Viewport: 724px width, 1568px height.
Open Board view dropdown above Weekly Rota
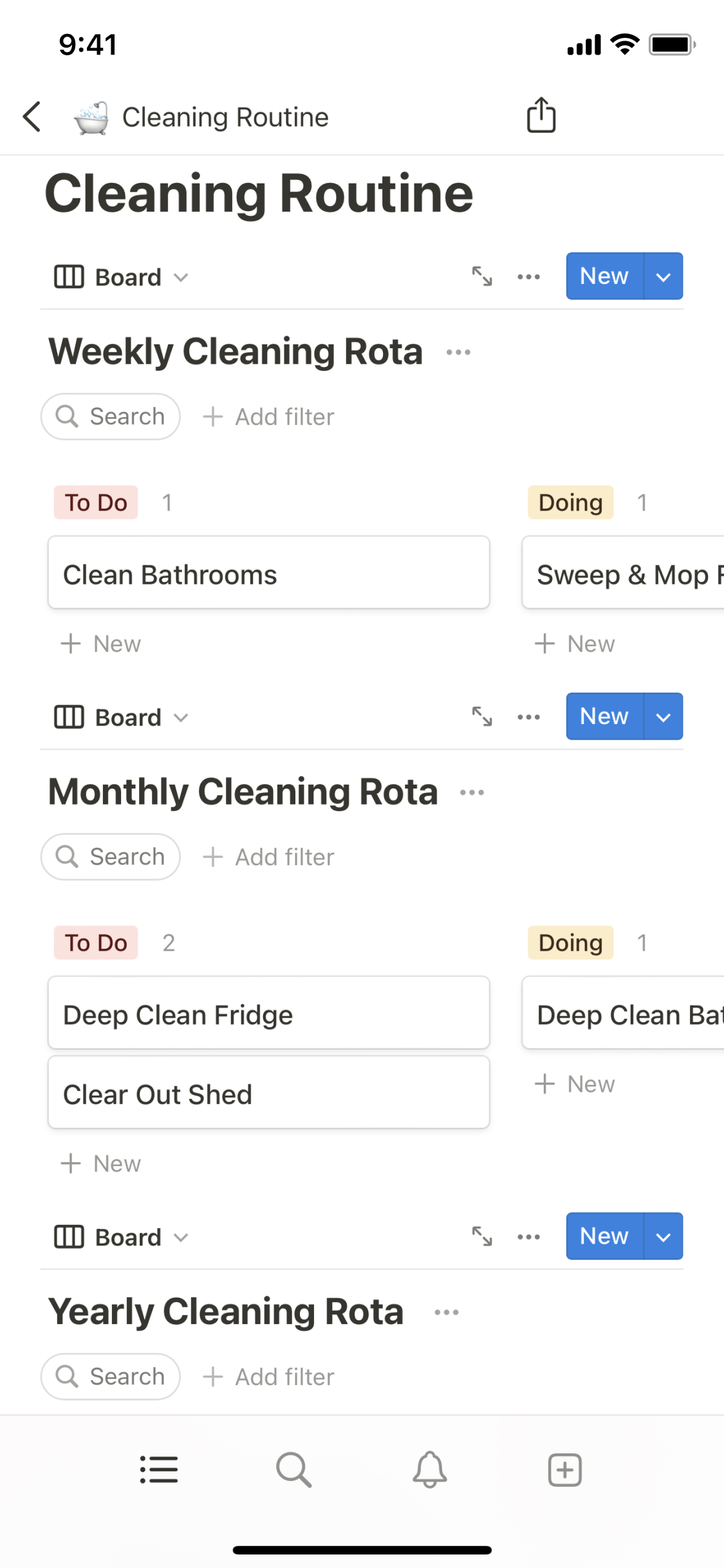point(121,277)
